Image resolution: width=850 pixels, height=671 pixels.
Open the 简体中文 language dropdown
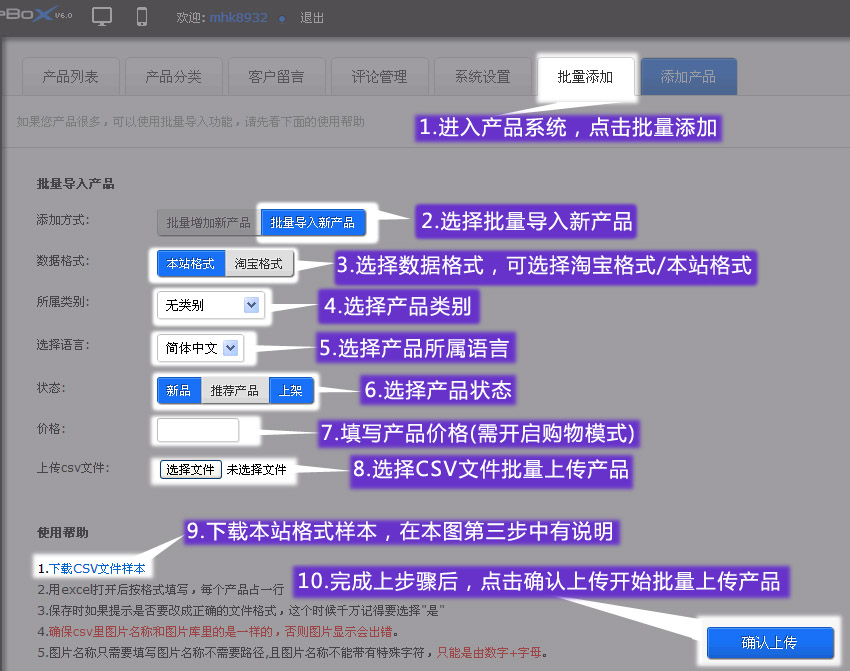199,348
